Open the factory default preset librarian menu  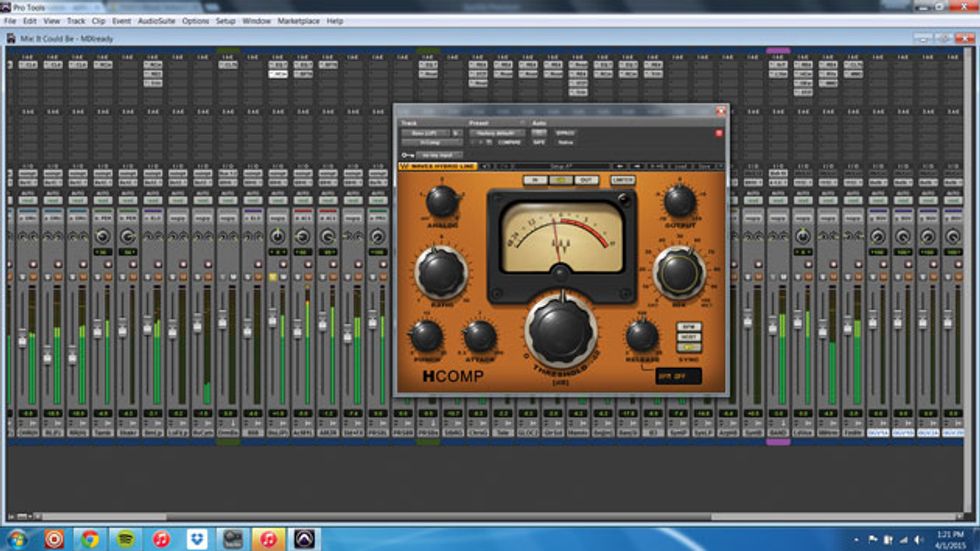pos(497,133)
